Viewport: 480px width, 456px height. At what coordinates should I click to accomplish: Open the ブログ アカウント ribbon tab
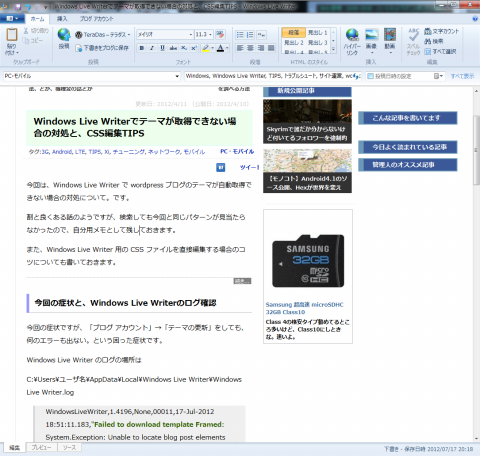click(x=96, y=19)
